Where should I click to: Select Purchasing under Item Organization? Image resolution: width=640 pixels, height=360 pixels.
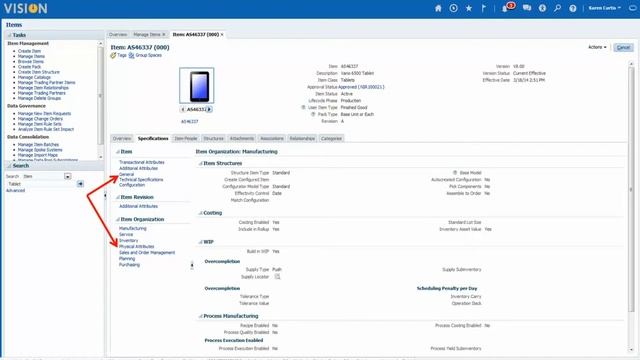click(x=129, y=265)
